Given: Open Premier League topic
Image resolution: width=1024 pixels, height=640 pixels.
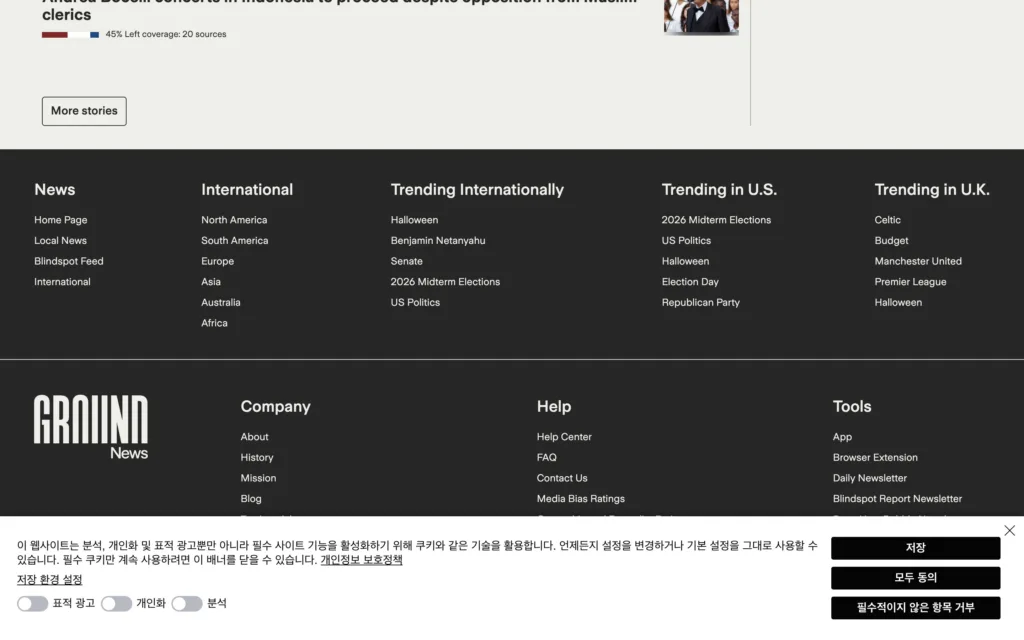Looking at the screenshot, I should [910, 281].
